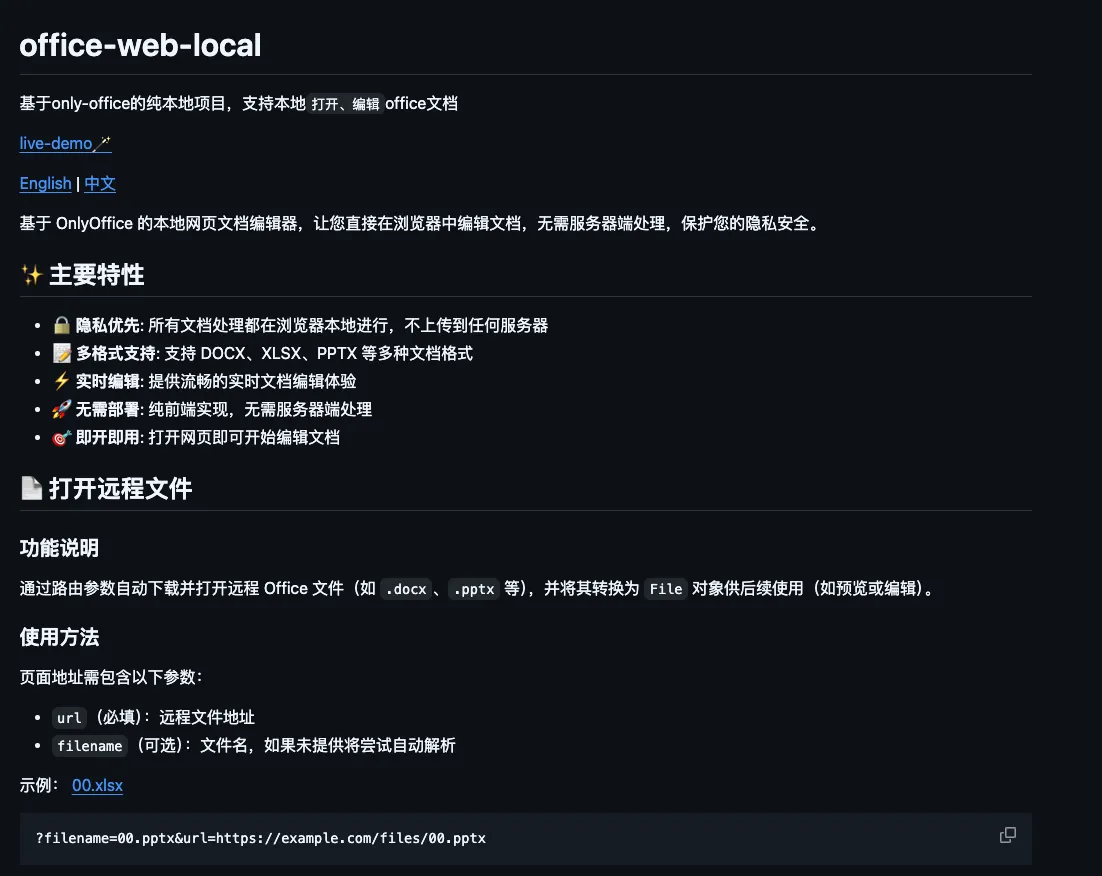Click the memo icon beside 多格式支持
The width and height of the screenshot is (1102, 876).
[x=62, y=353]
